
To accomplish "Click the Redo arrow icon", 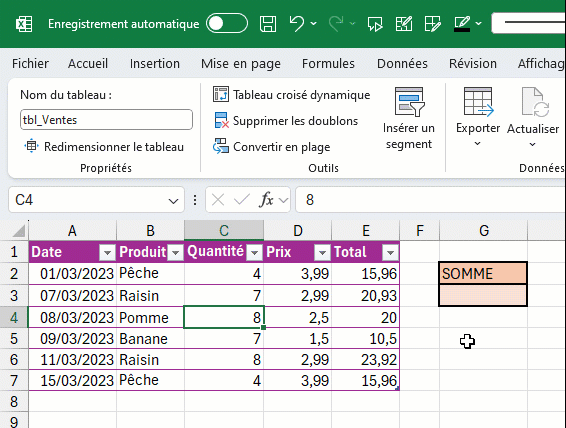I will click(336, 24).
